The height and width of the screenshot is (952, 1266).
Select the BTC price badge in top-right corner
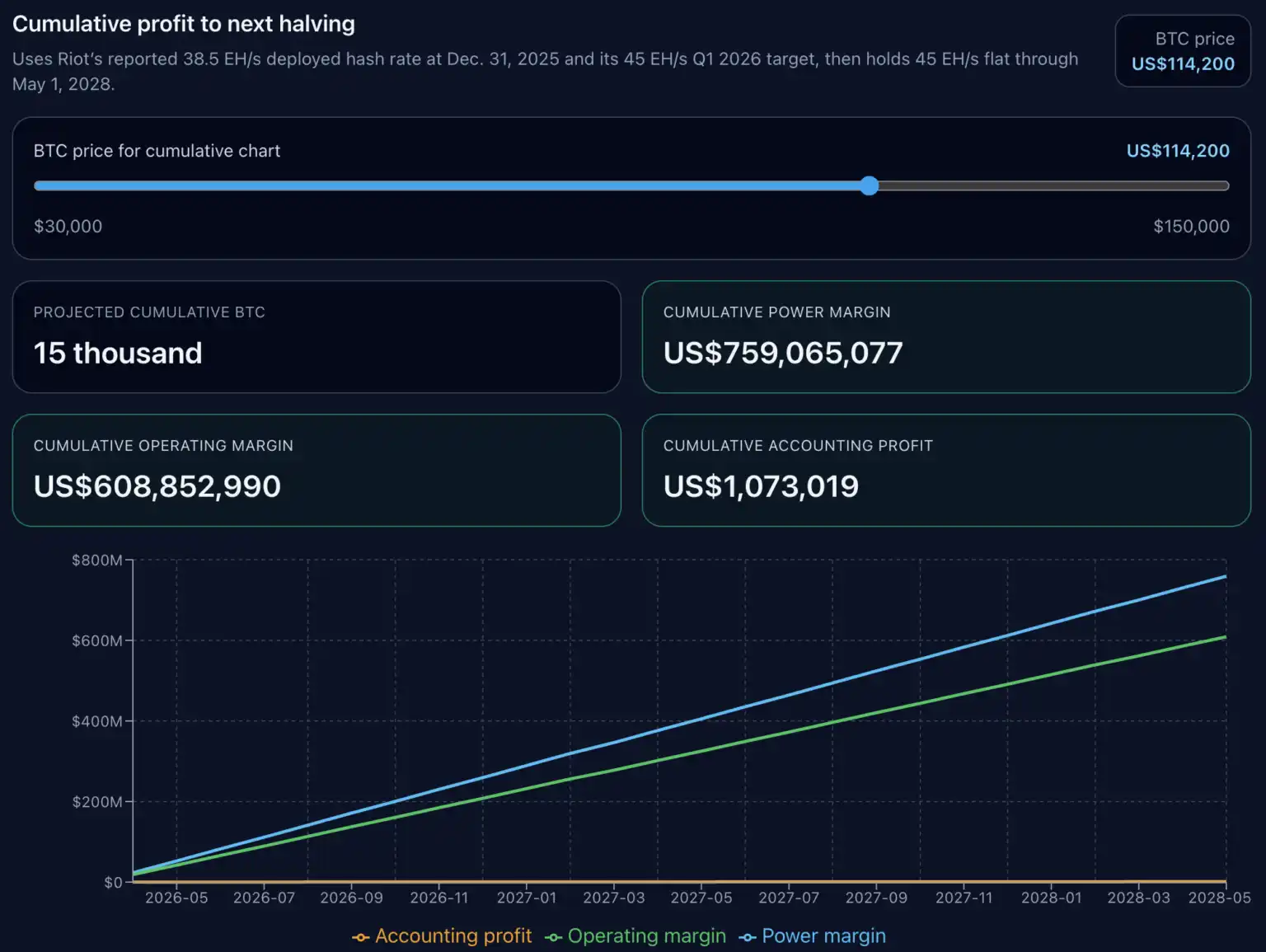(x=1183, y=51)
